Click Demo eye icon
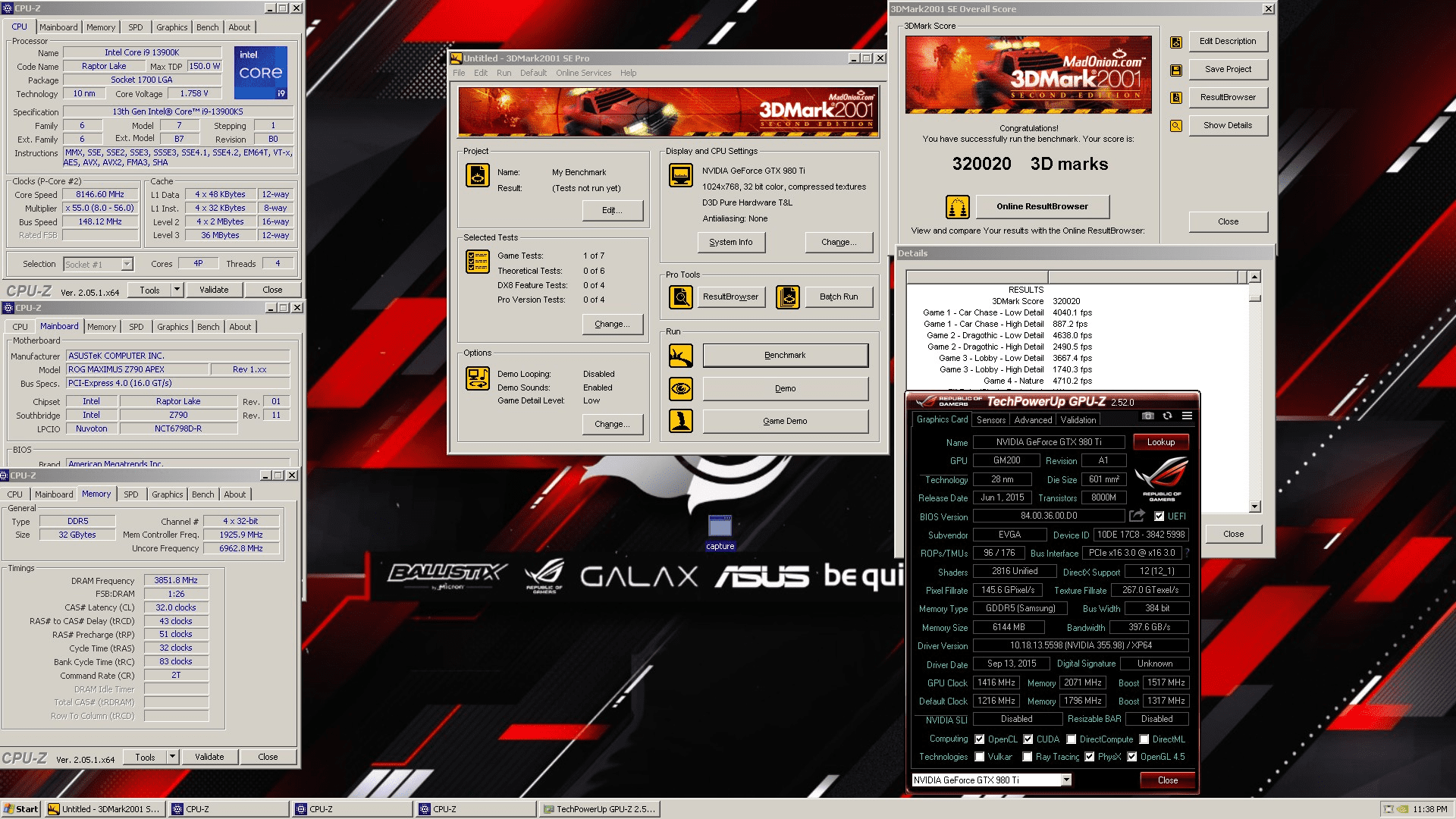 tap(680, 388)
